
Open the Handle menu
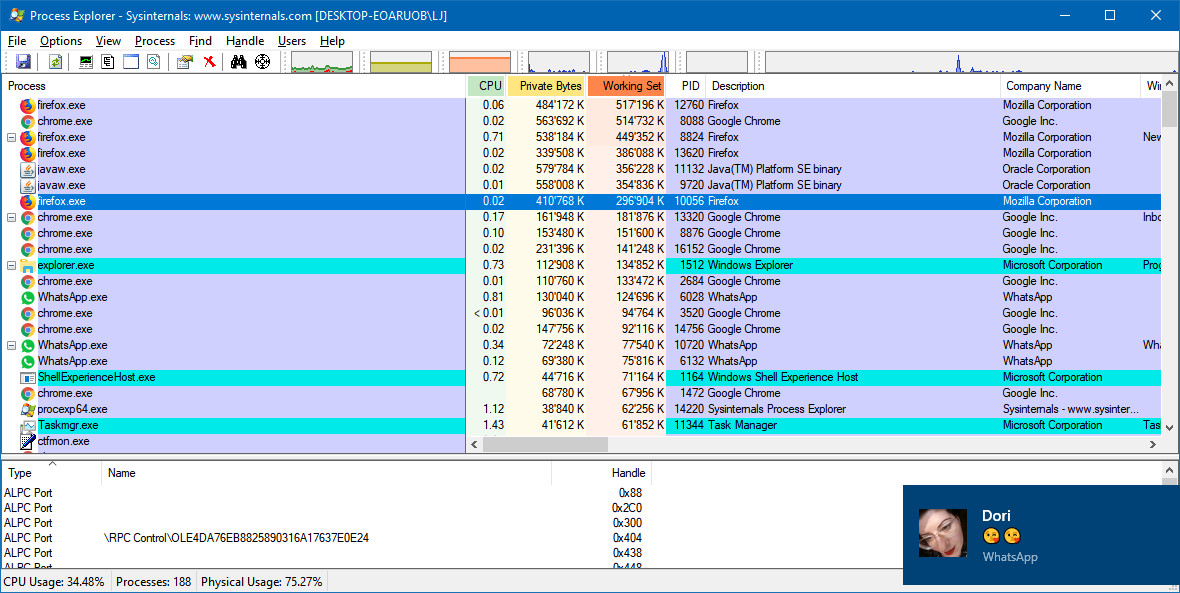click(245, 41)
